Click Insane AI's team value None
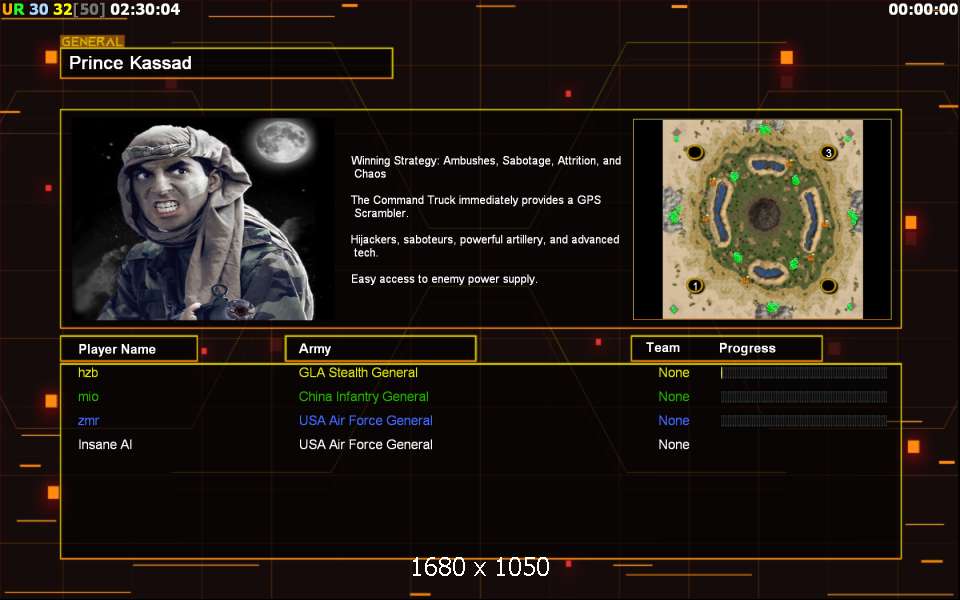The width and height of the screenshot is (960, 600). [673, 444]
